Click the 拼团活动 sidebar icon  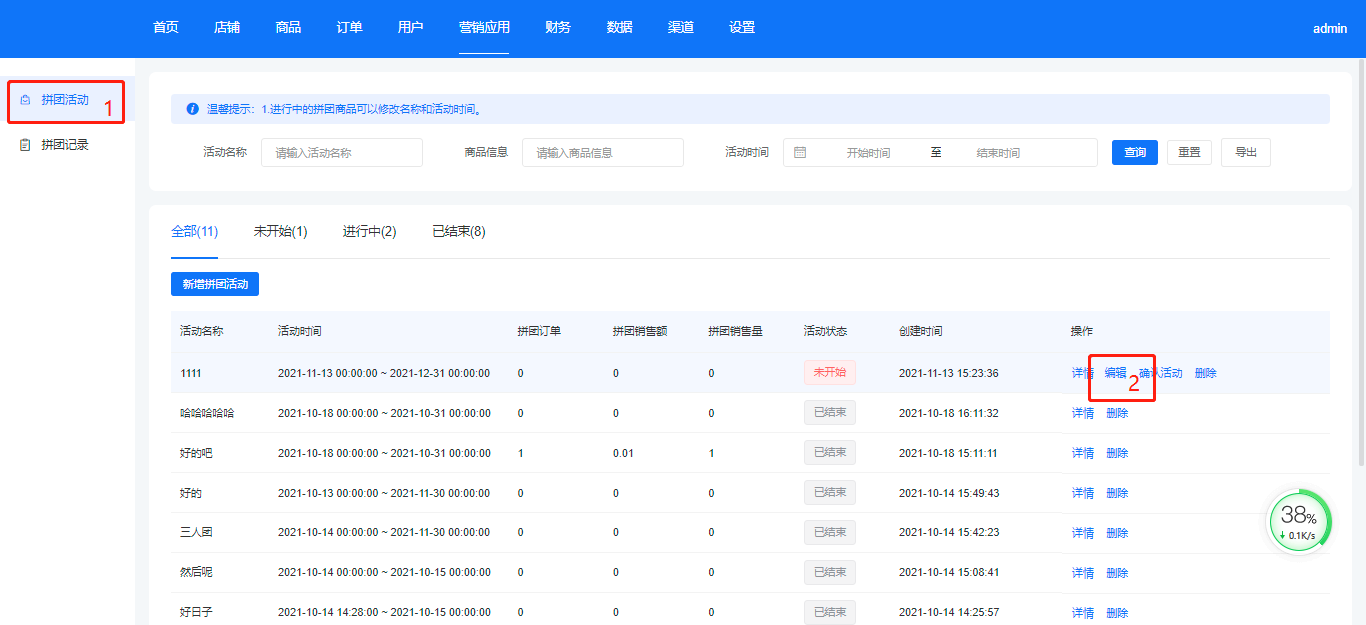(25, 100)
